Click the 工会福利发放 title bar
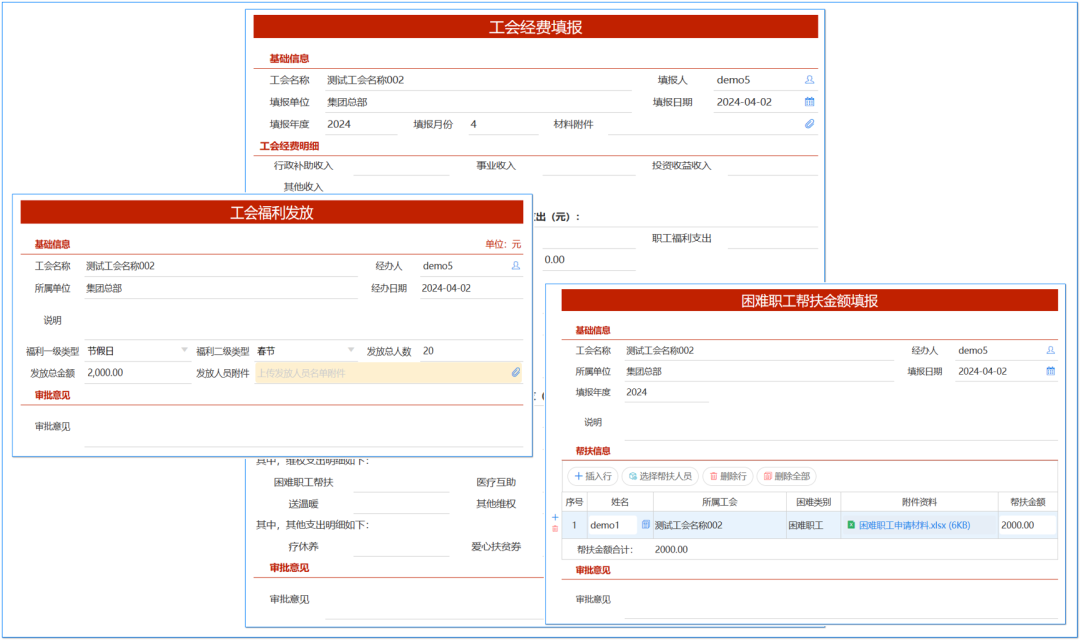The width and height of the screenshot is (1080, 640). click(271, 212)
